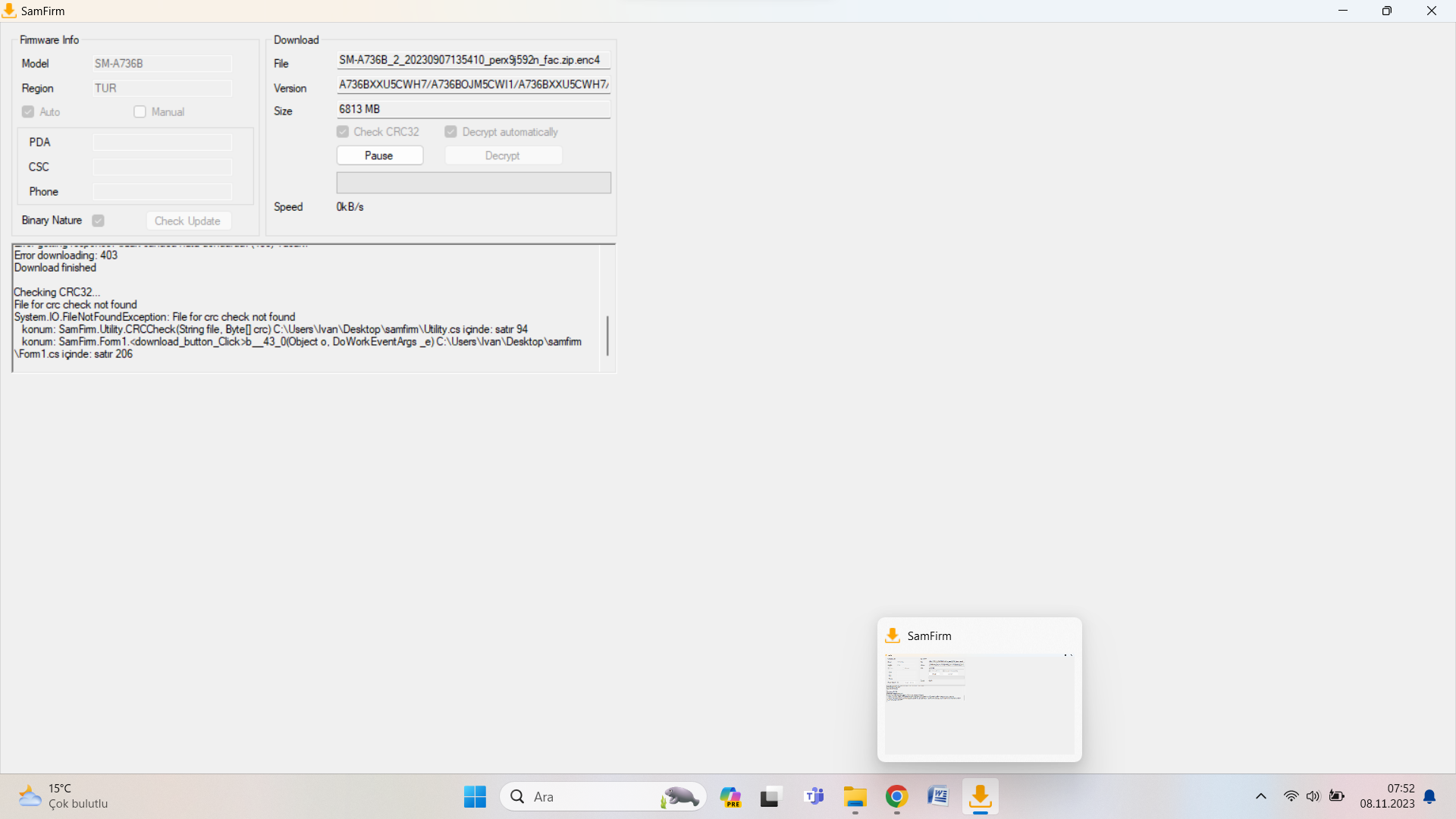
Task: Click the Decrypt button
Action: point(503,155)
